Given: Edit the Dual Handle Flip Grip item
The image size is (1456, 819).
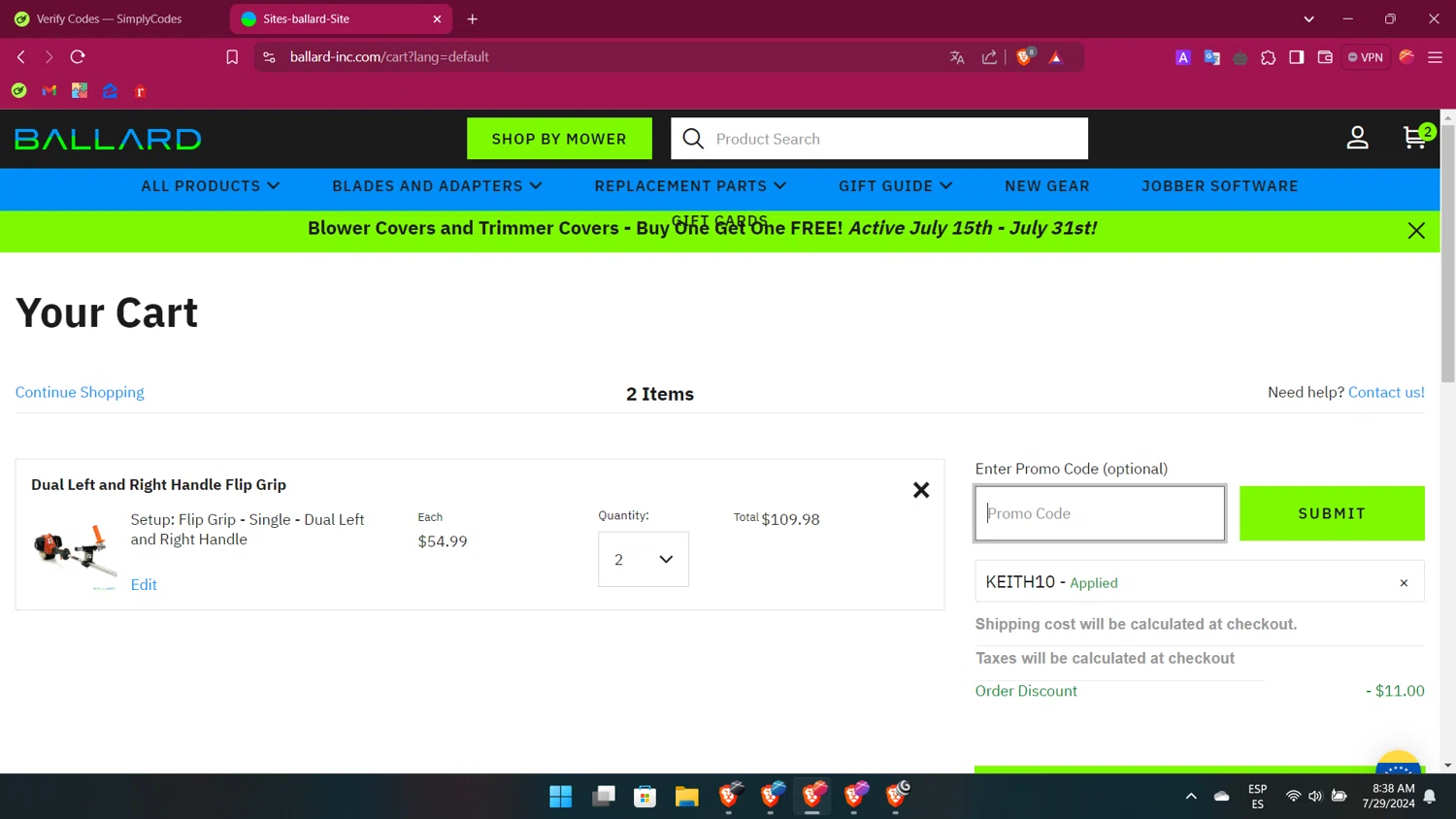Looking at the screenshot, I should (144, 584).
